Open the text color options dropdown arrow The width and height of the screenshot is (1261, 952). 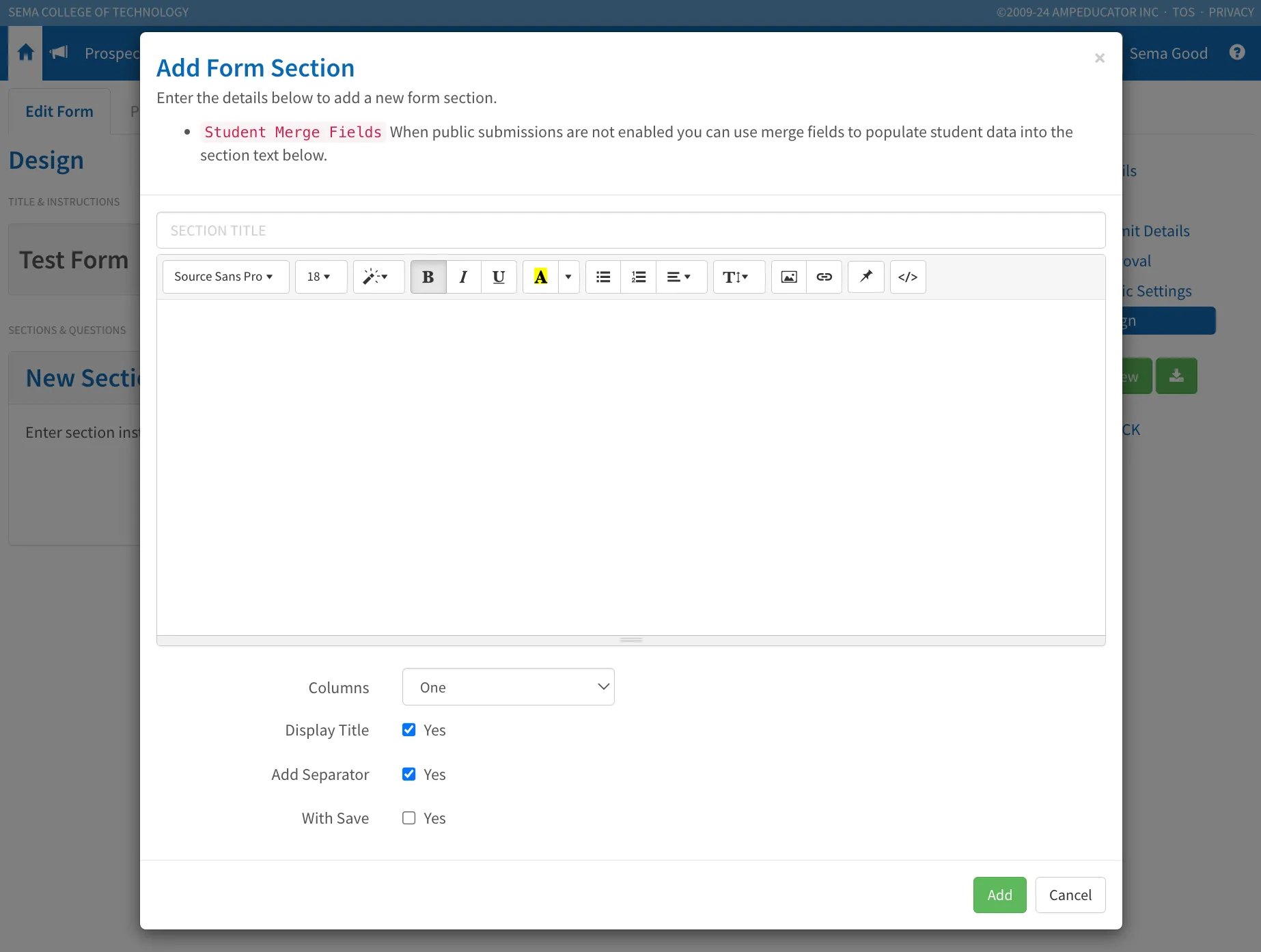tap(569, 277)
